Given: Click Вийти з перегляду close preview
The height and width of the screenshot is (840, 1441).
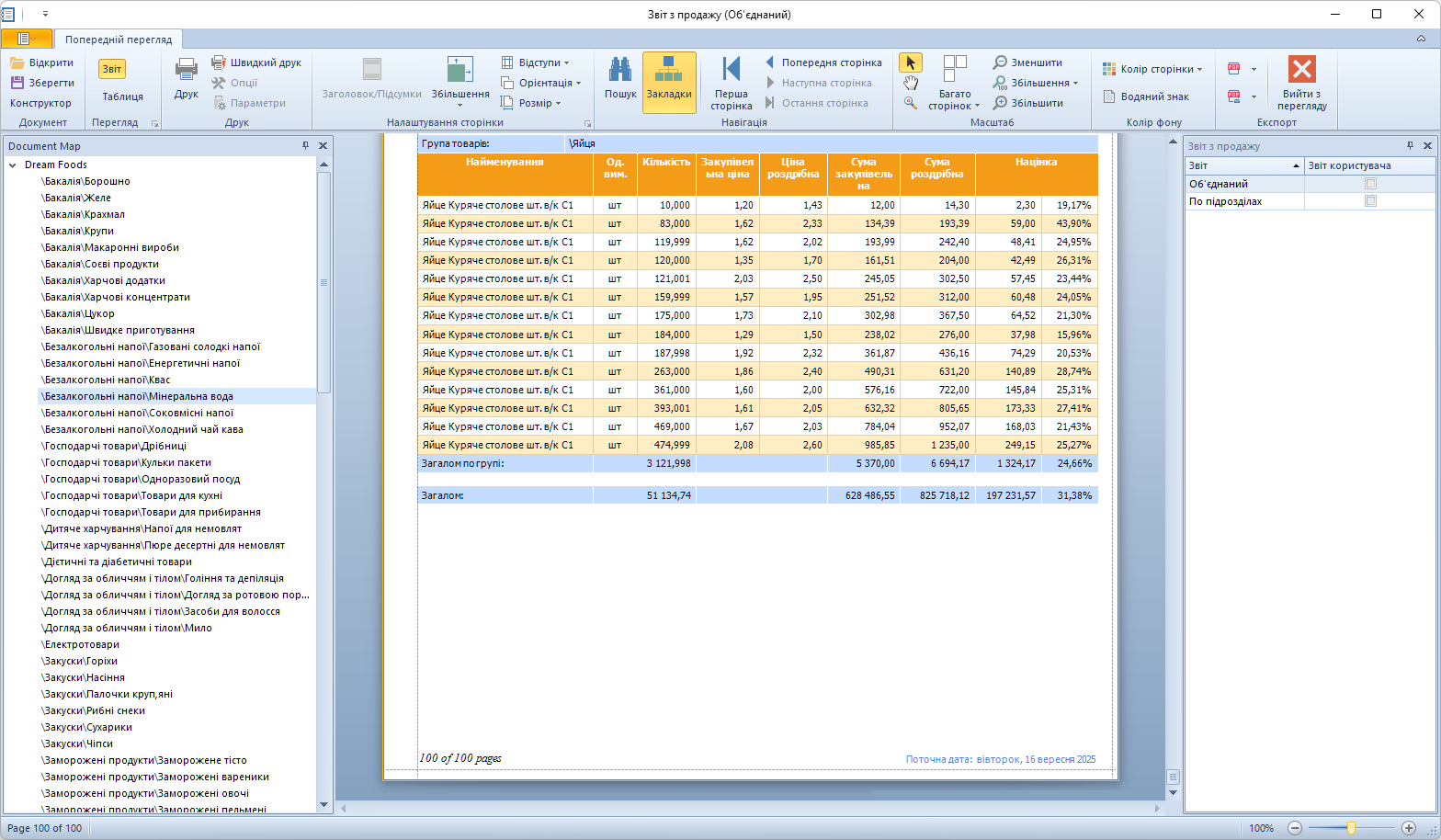Looking at the screenshot, I should click(1302, 83).
